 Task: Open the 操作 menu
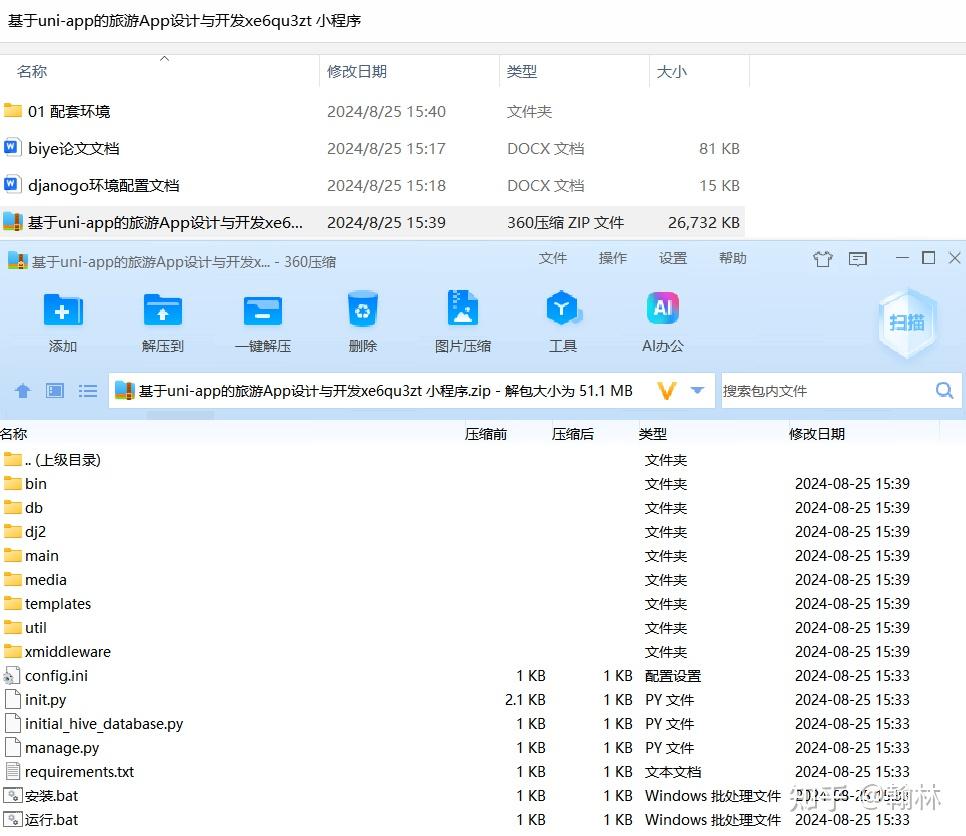pos(612,258)
